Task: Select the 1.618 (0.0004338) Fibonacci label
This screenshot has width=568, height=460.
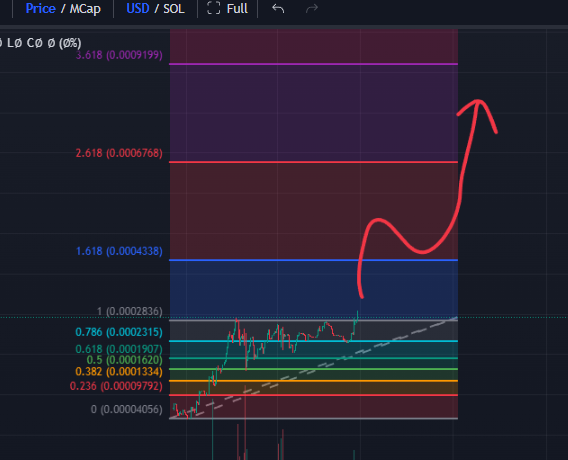Action: [119, 251]
